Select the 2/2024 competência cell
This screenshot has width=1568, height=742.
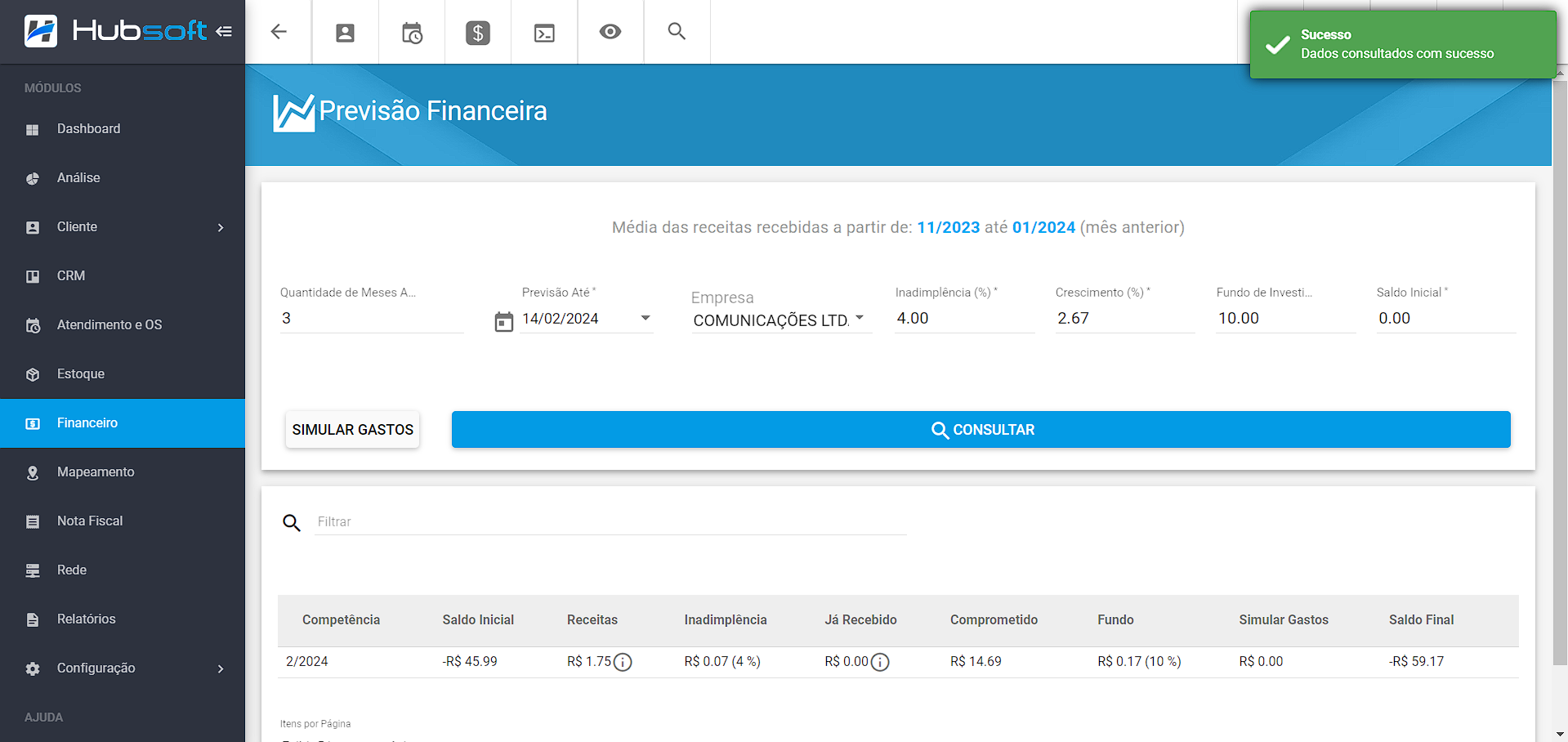(307, 662)
